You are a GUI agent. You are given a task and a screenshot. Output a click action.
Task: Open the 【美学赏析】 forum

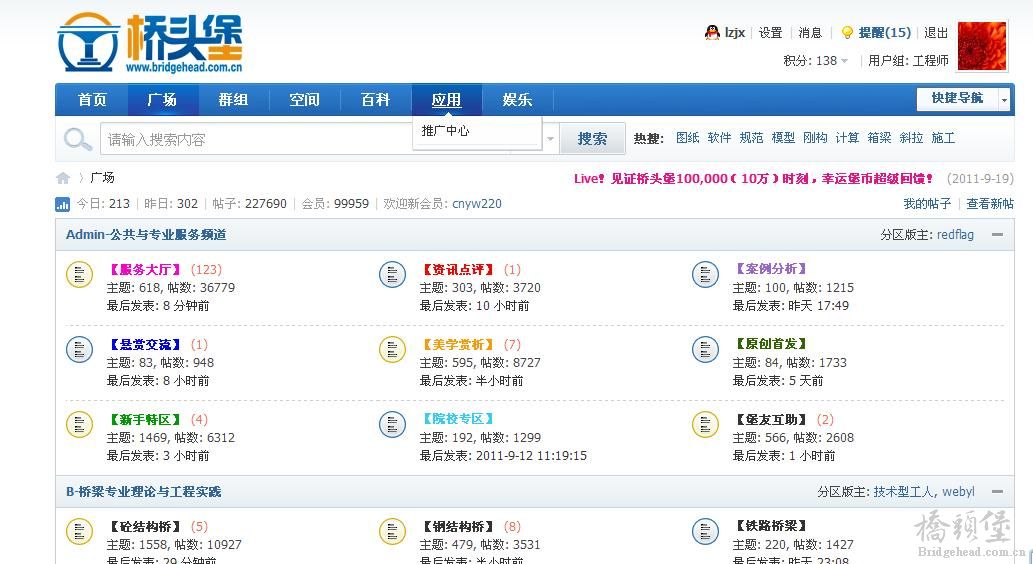(x=458, y=345)
